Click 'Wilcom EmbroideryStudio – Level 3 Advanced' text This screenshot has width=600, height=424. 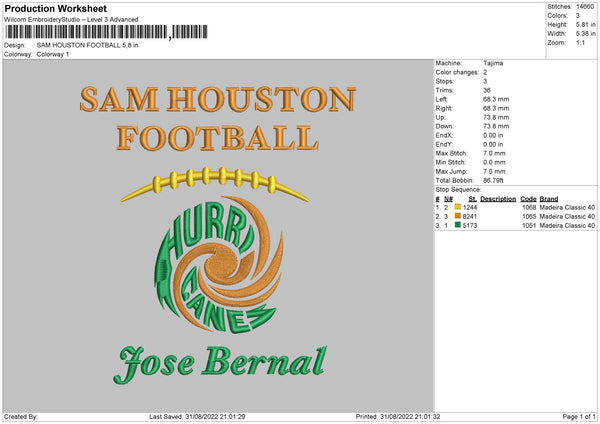pyautogui.click(x=71, y=20)
